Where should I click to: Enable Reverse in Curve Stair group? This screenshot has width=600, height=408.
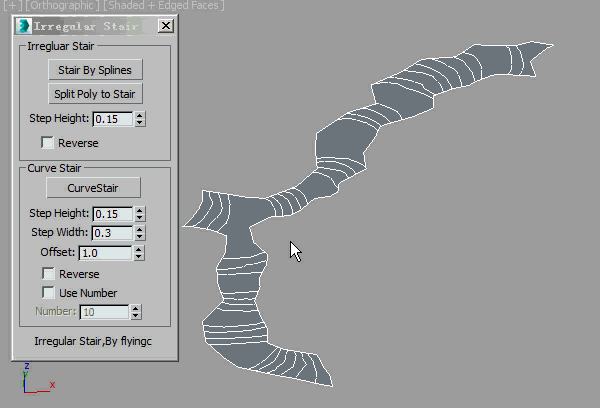coord(48,273)
